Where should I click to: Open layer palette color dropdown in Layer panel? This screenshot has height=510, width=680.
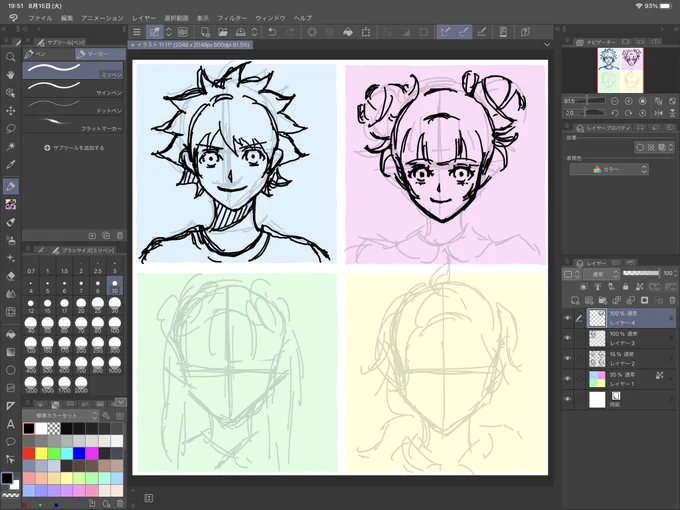572,274
